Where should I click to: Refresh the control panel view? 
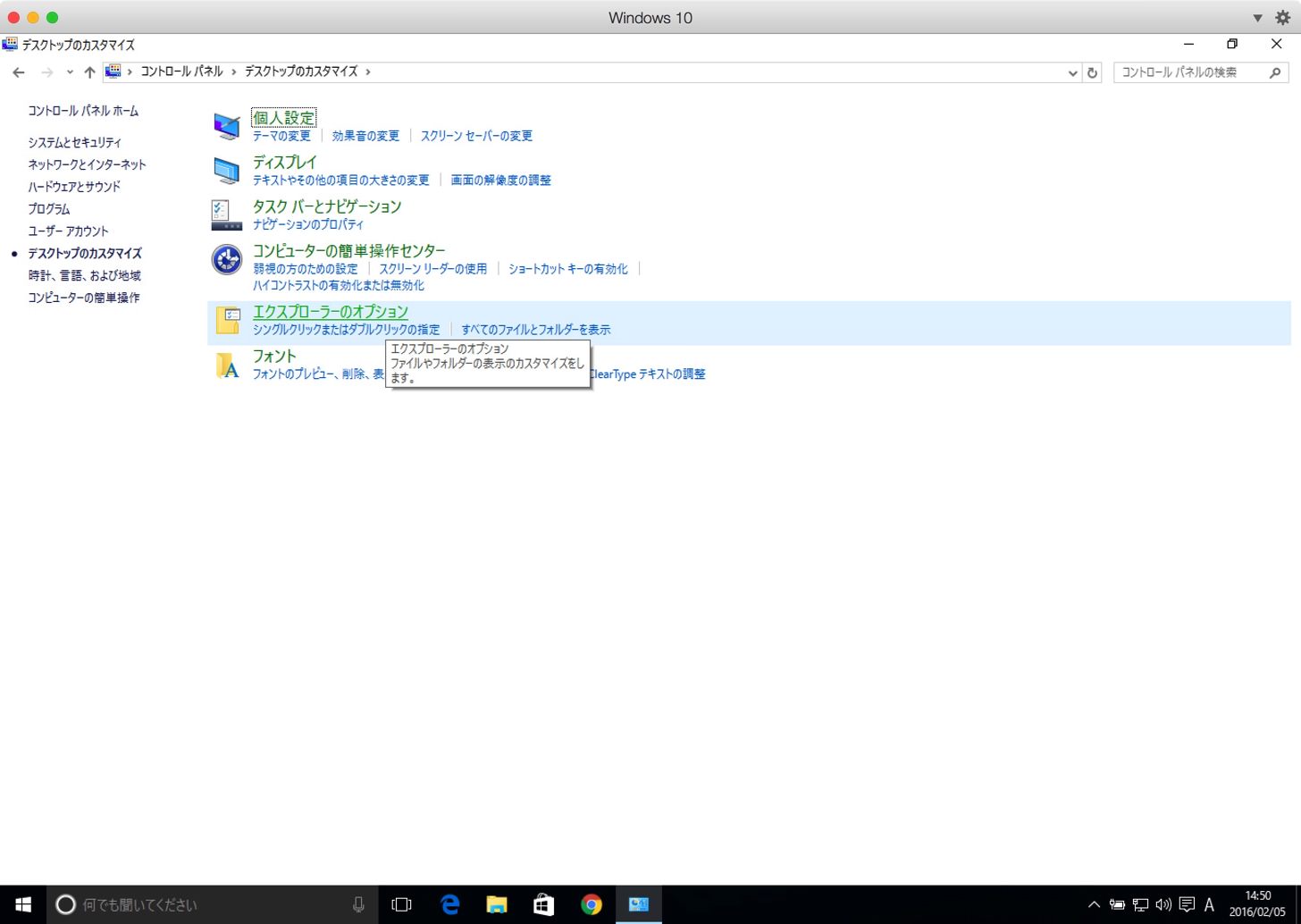(x=1092, y=72)
